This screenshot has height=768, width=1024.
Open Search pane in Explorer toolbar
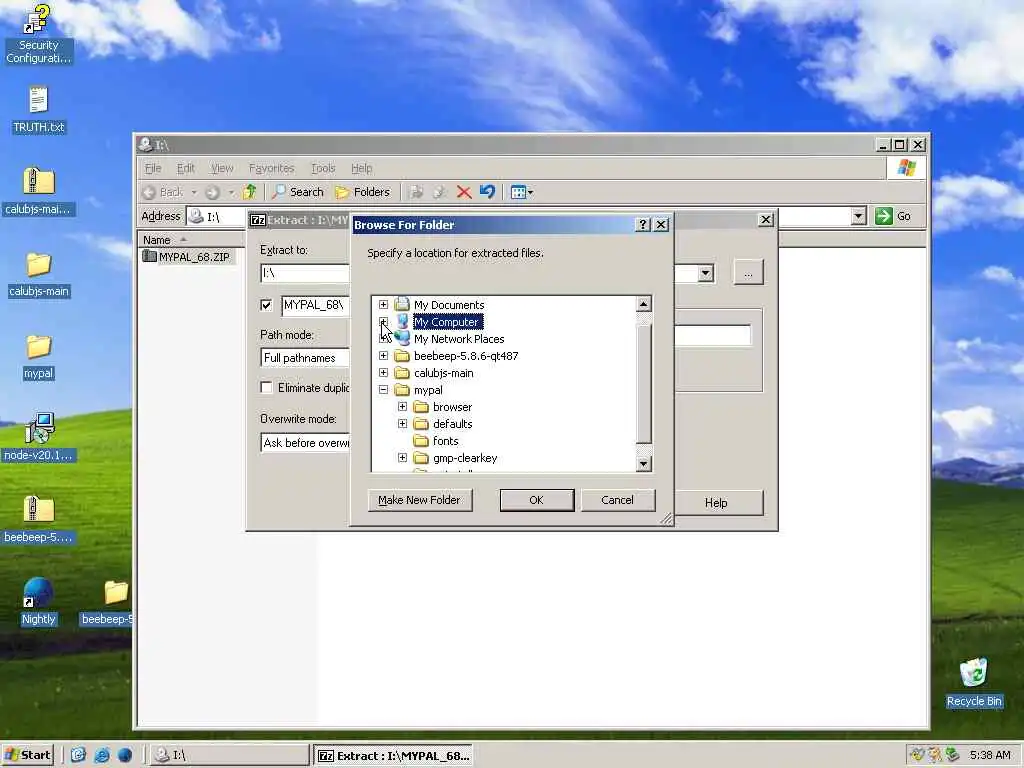(x=298, y=192)
